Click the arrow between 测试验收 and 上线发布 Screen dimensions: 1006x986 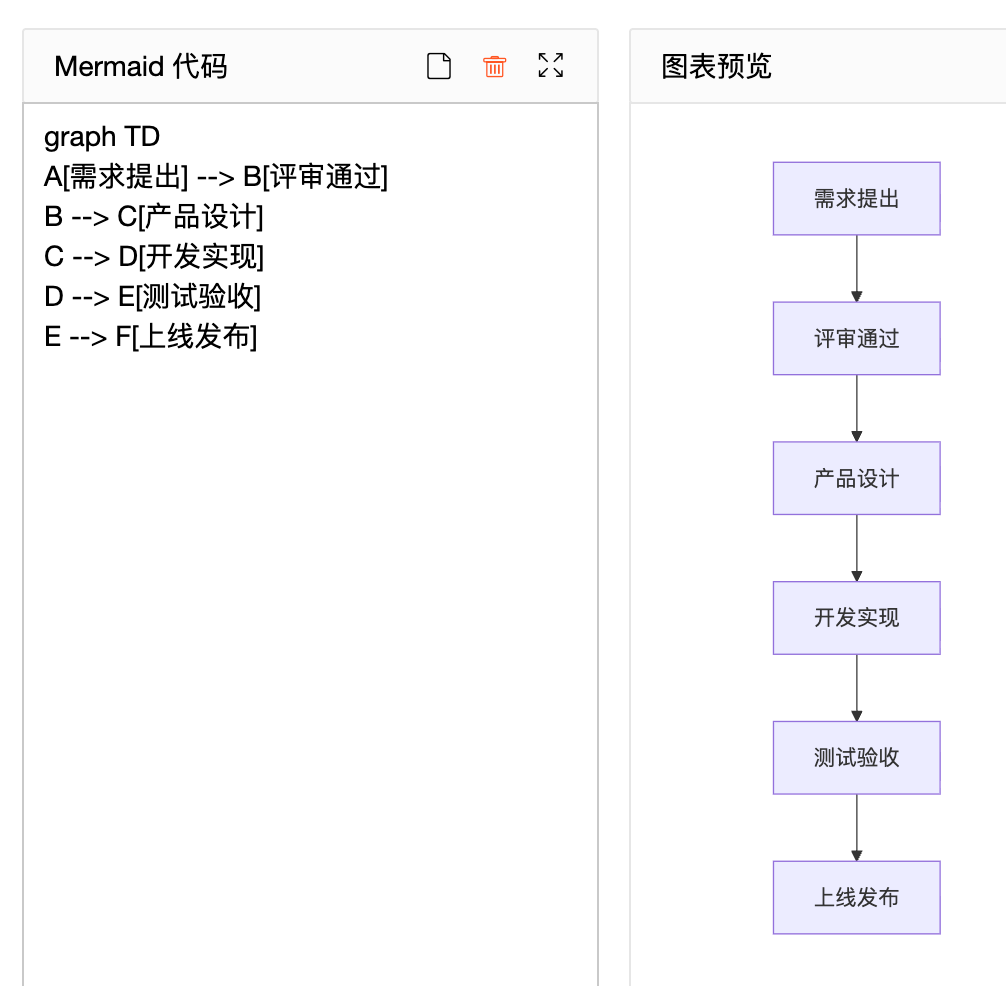(856, 828)
